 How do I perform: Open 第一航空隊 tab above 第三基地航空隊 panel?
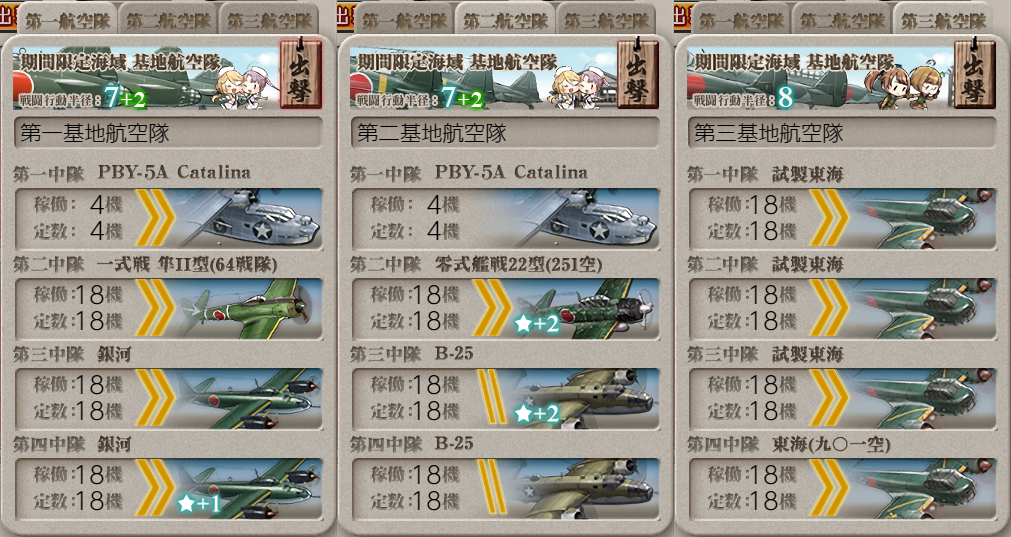coord(741,20)
